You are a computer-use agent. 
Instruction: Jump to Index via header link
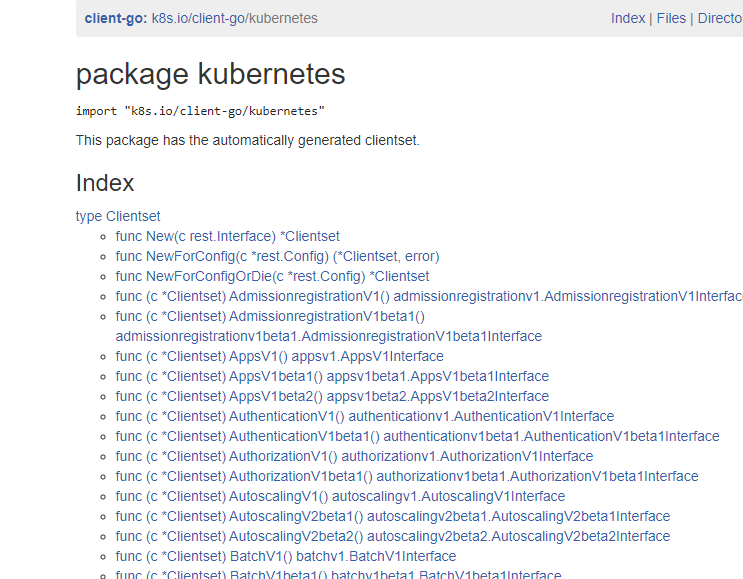click(x=628, y=18)
